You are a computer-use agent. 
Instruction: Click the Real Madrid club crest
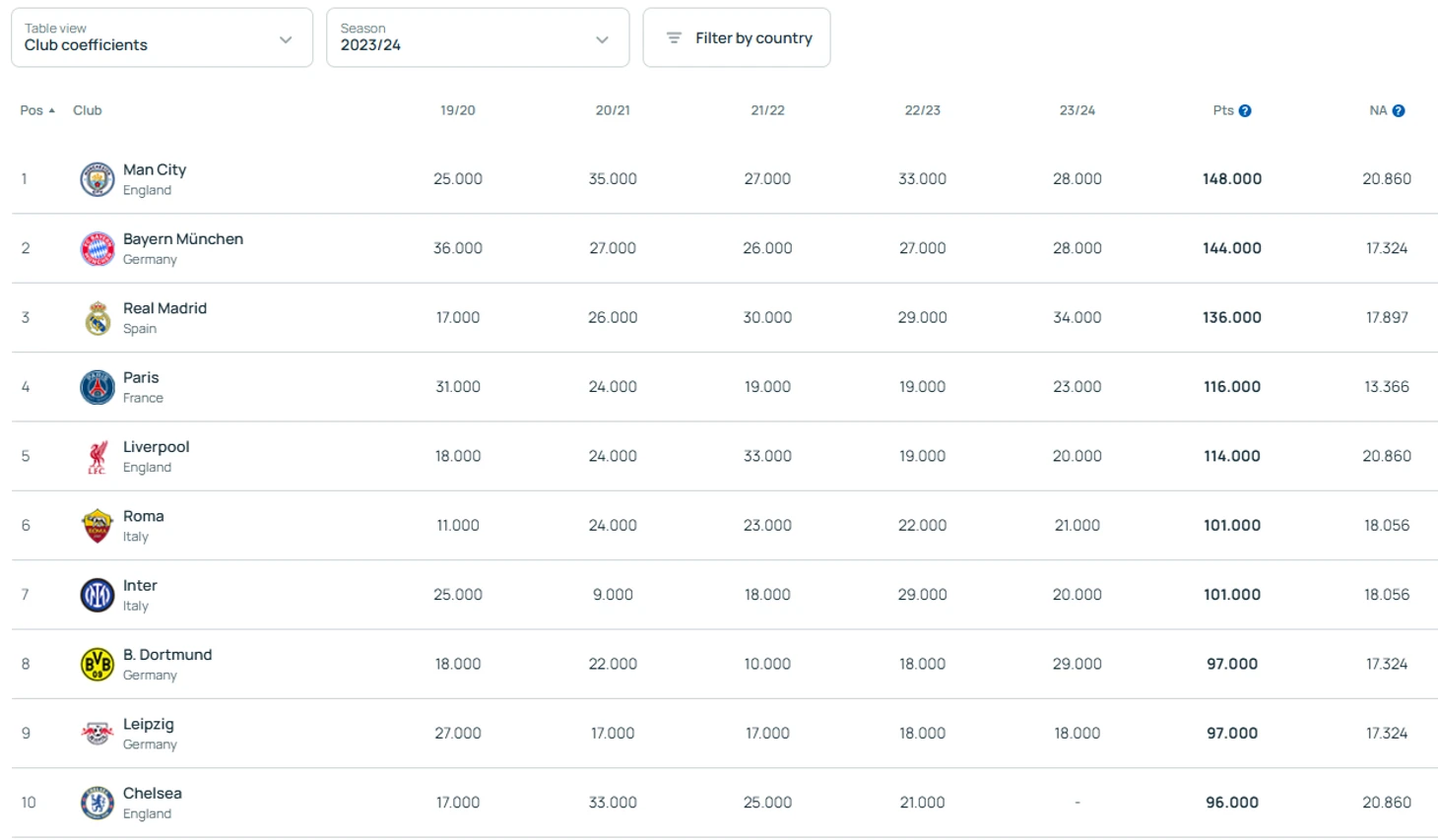[97, 318]
